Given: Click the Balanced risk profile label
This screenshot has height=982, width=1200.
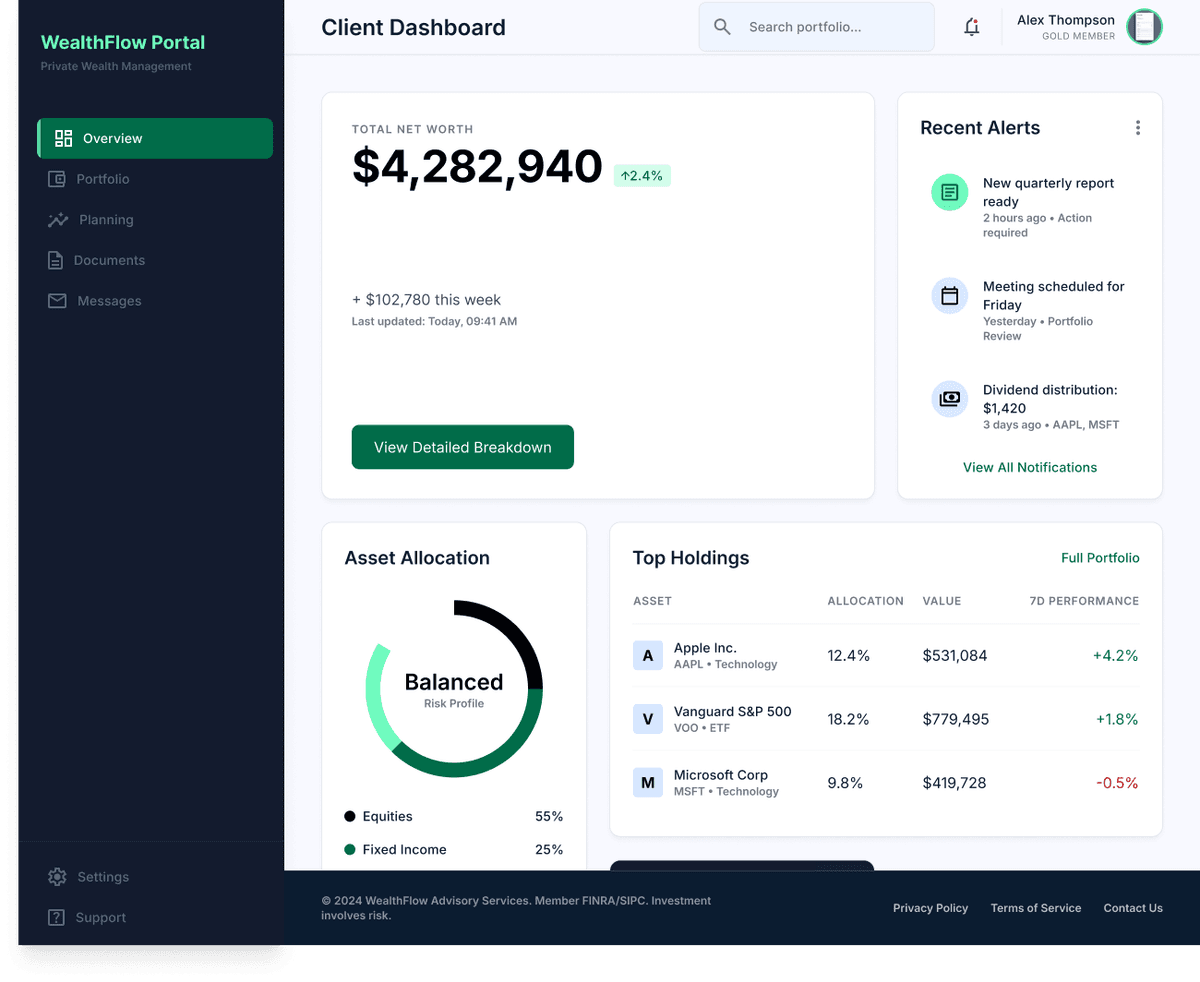Looking at the screenshot, I should (454, 682).
